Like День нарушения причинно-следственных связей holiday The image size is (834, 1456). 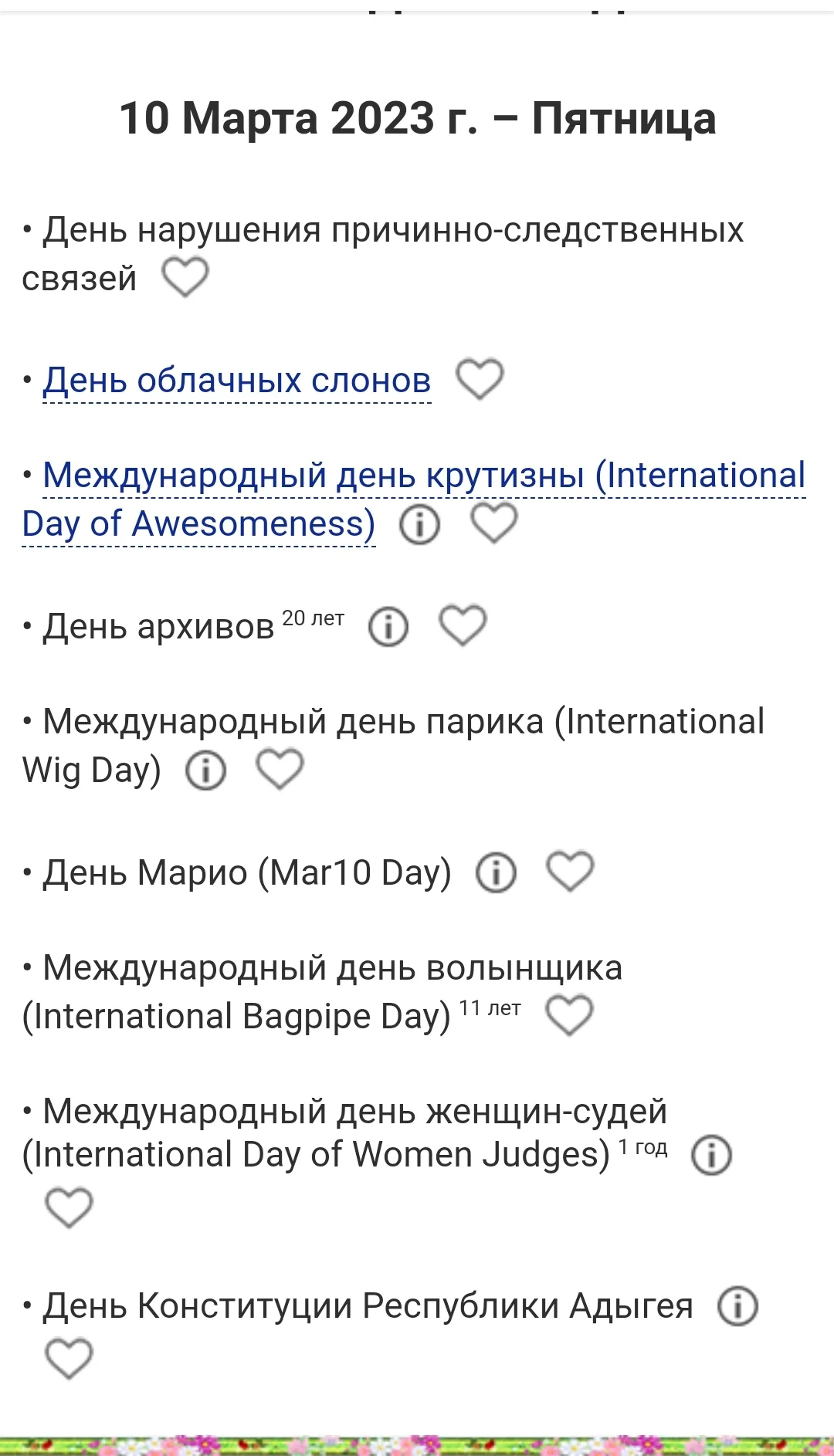coord(185,277)
